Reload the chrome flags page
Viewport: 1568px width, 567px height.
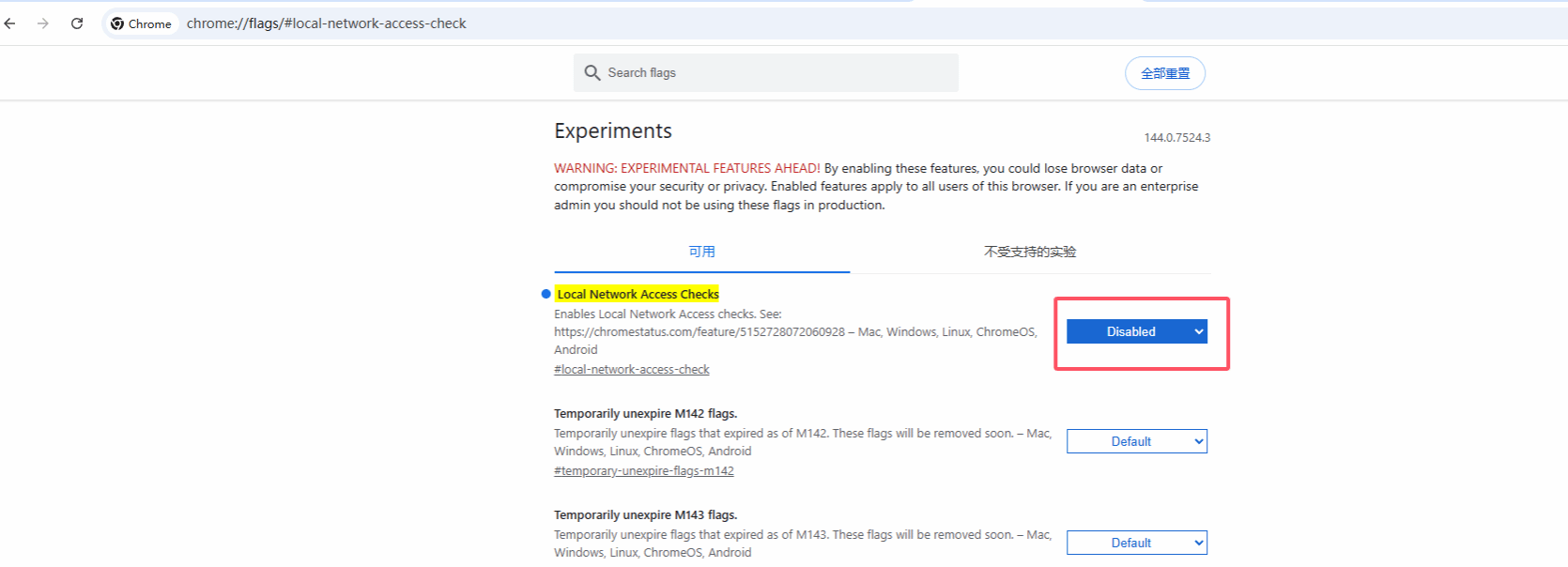tap(77, 23)
